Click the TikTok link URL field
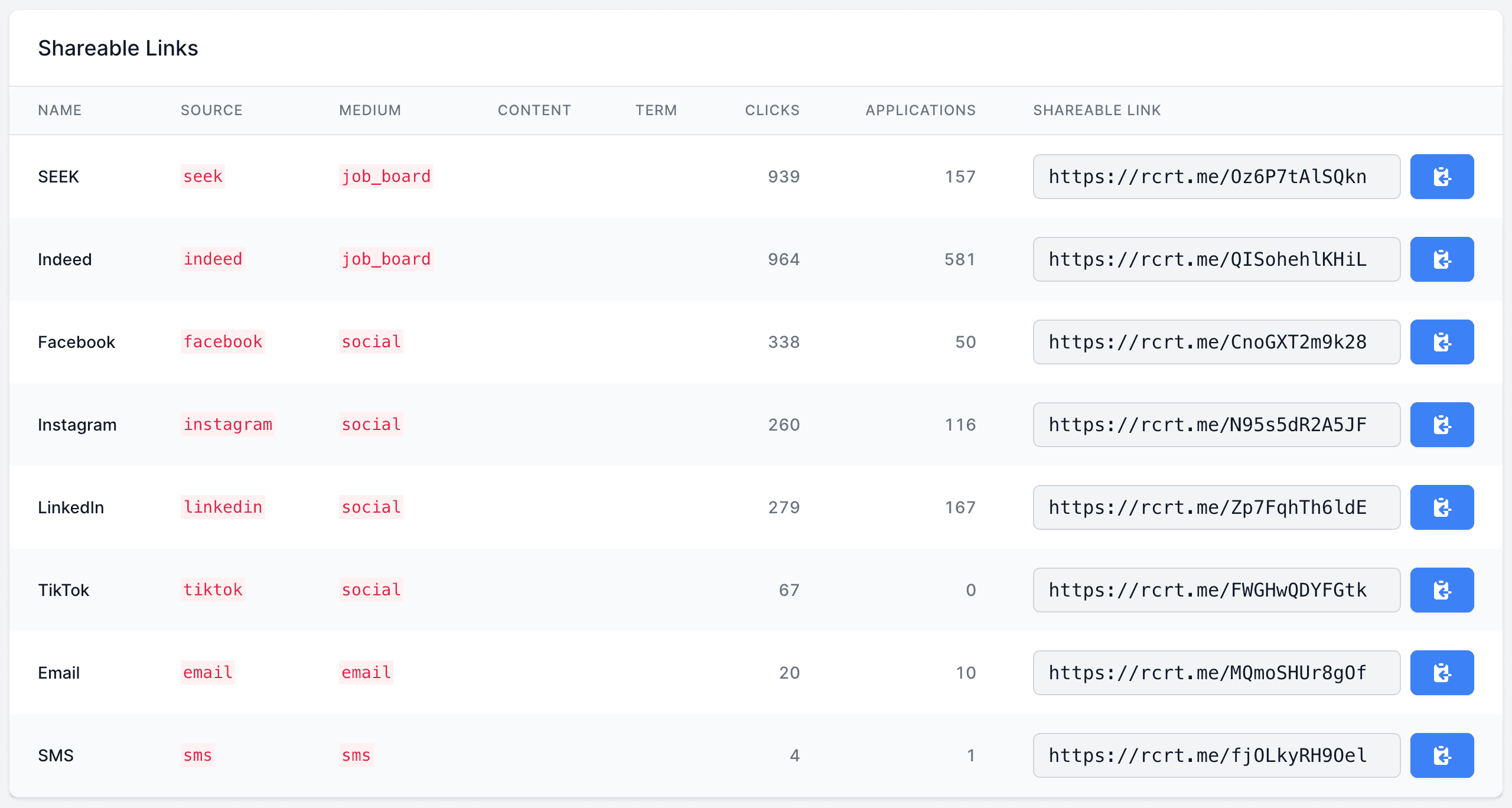The width and height of the screenshot is (1512, 808). (x=1216, y=590)
